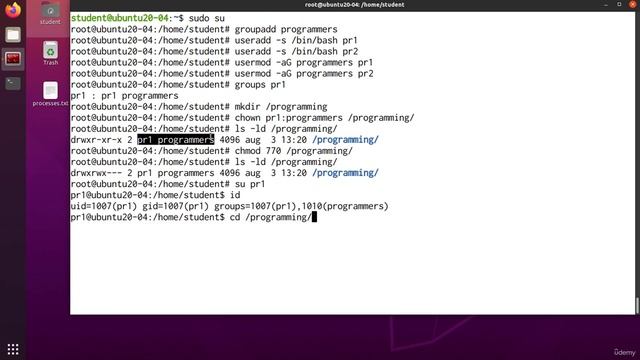Click the 'sudo su' command line
The width and height of the screenshot is (640, 360).
(148, 18)
